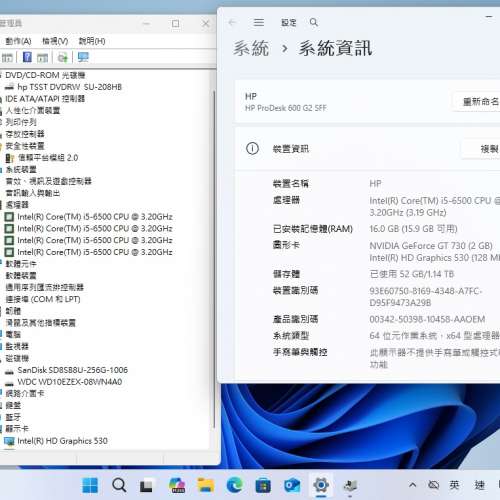Open the hamburger navigation menu in Settings
Image resolution: width=500 pixels, height=500 pixels.
259,22
